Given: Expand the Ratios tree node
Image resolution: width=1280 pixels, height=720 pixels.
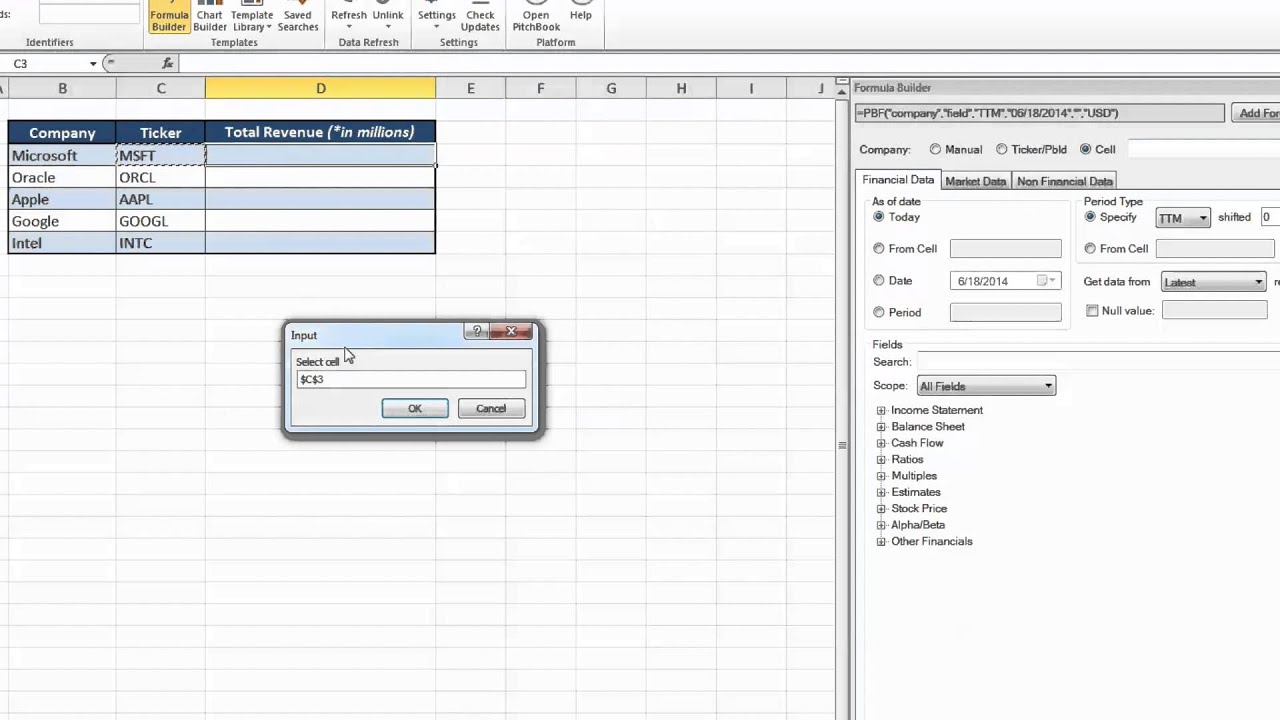Looking at the screenshot, I should coord(881,459).
